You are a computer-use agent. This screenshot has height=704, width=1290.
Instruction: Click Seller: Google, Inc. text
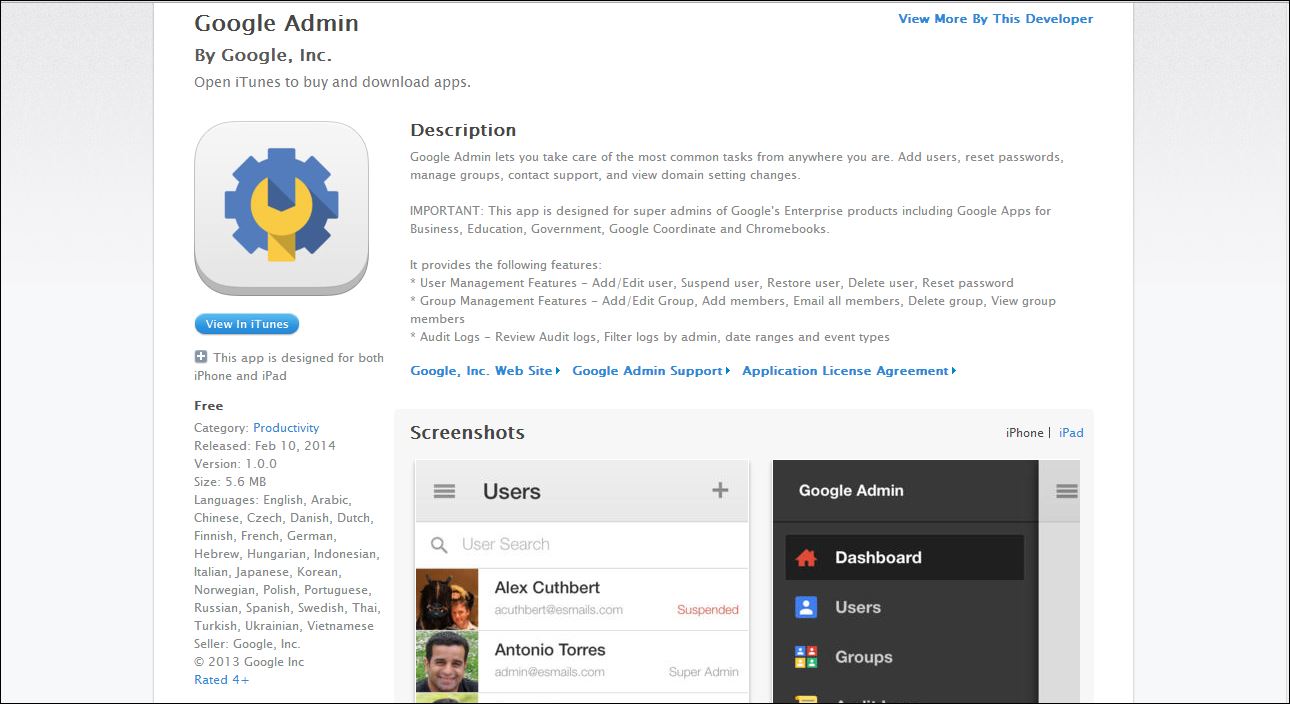pyautogui.click(x=247, y=644)
